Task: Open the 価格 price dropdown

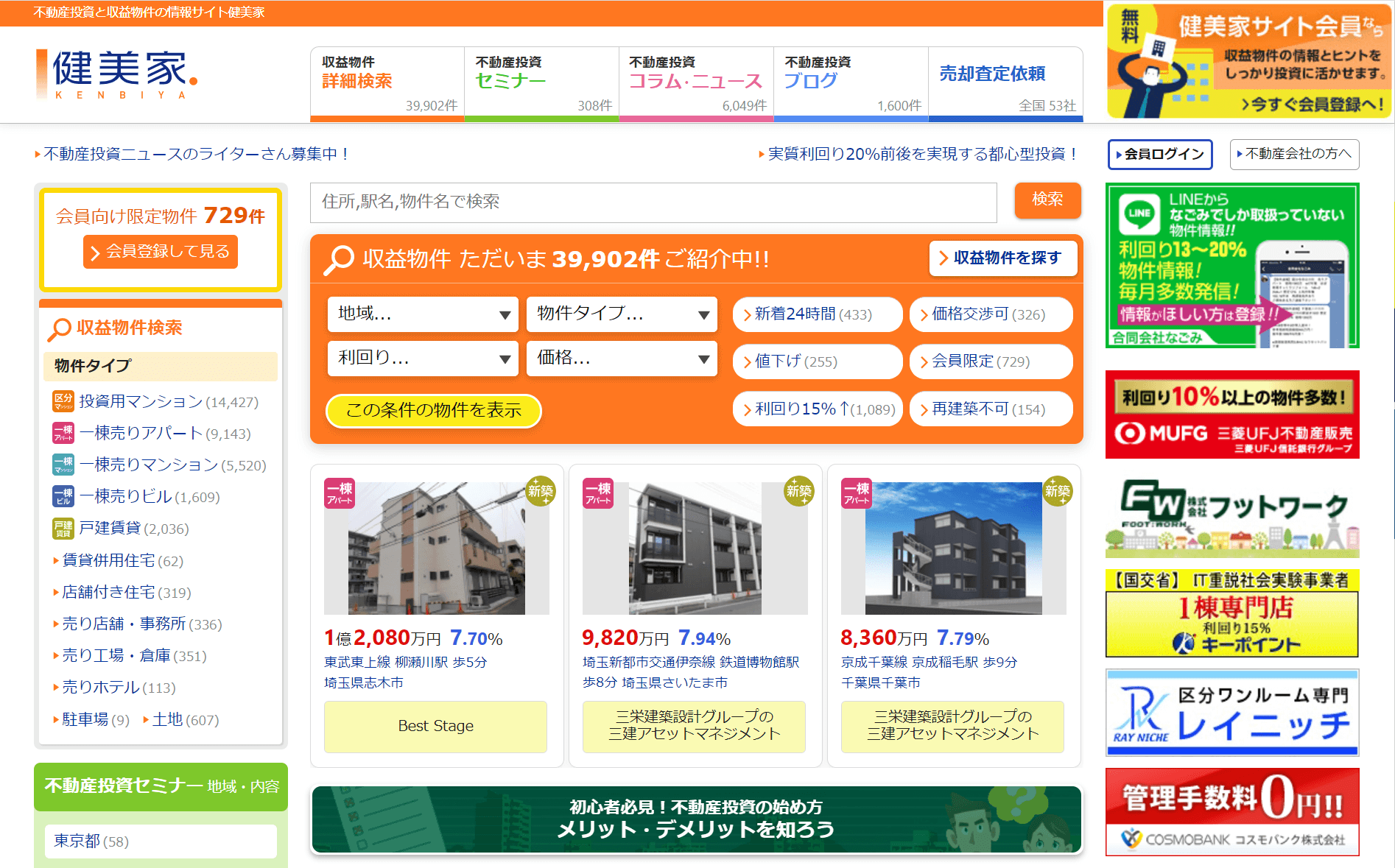Action: click(622, 359)
